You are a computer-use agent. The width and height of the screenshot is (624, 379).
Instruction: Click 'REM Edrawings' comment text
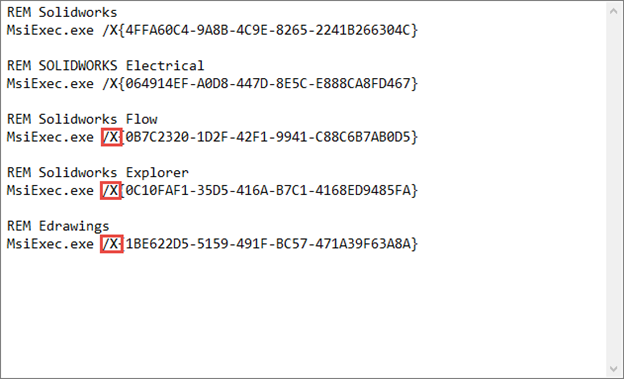click(58, 226)
